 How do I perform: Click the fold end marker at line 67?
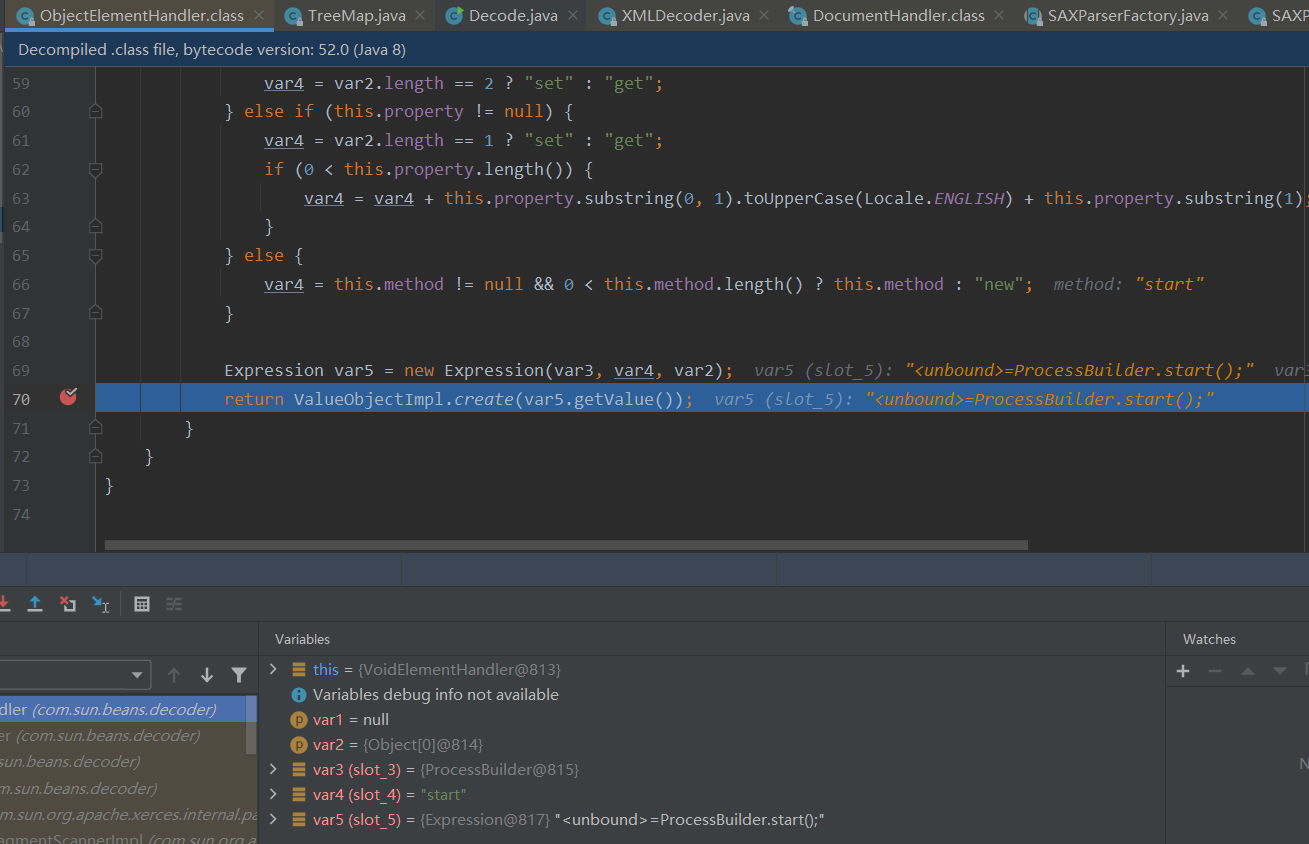pyautogui.click(x=96, y=313)
